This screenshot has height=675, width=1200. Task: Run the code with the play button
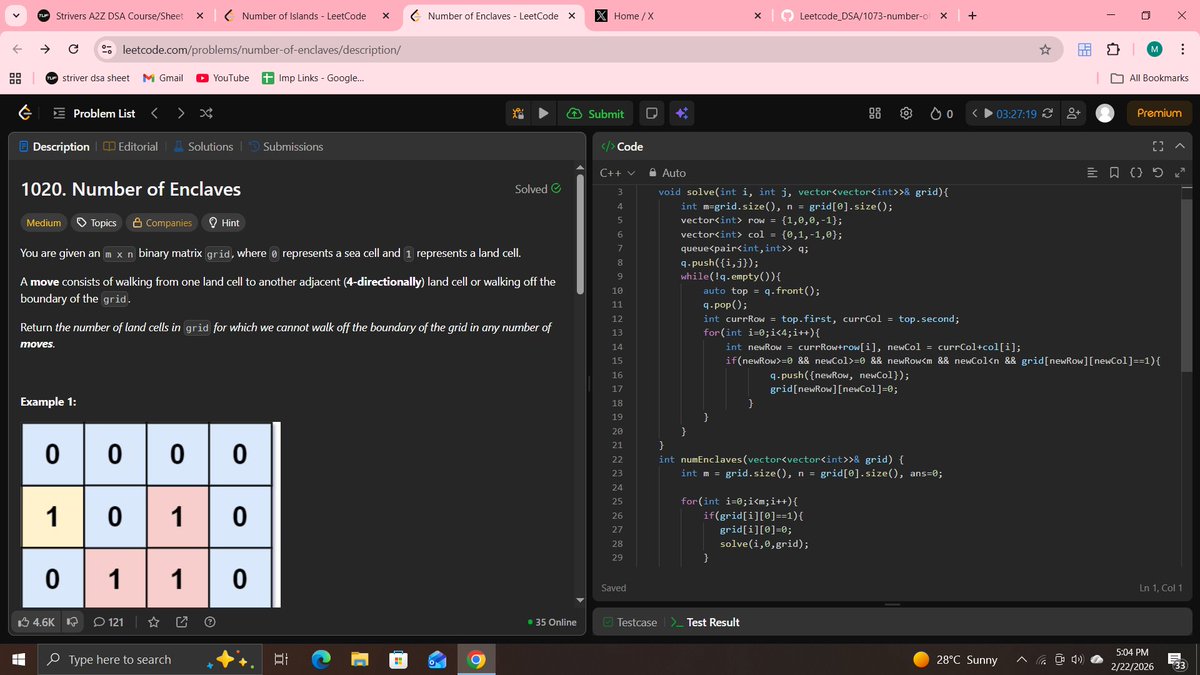[543, 114]
